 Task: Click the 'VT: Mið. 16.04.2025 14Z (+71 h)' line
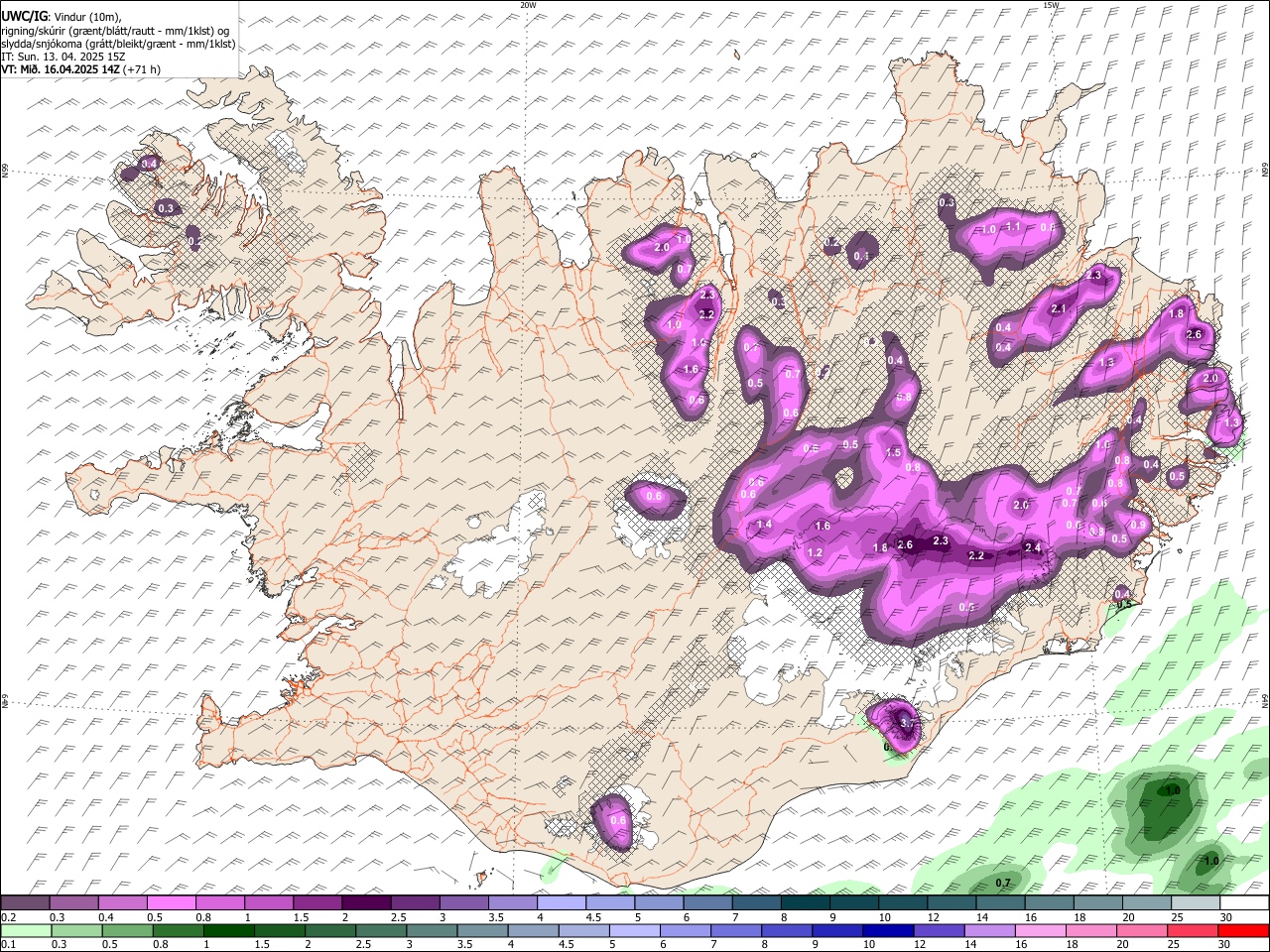(81, 69)
